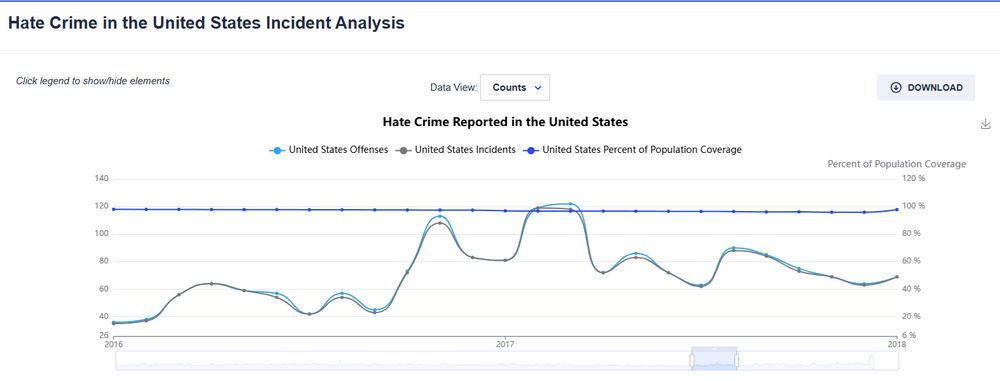Click the highlighted range slider window
This screenshot has height=381, width=1000.
click(x=714, y=359)
